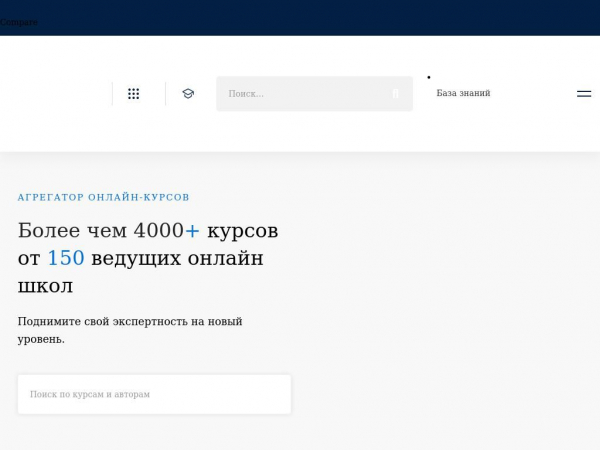Click into "Поиск по курсам и авторам" field

coord(154,394)
